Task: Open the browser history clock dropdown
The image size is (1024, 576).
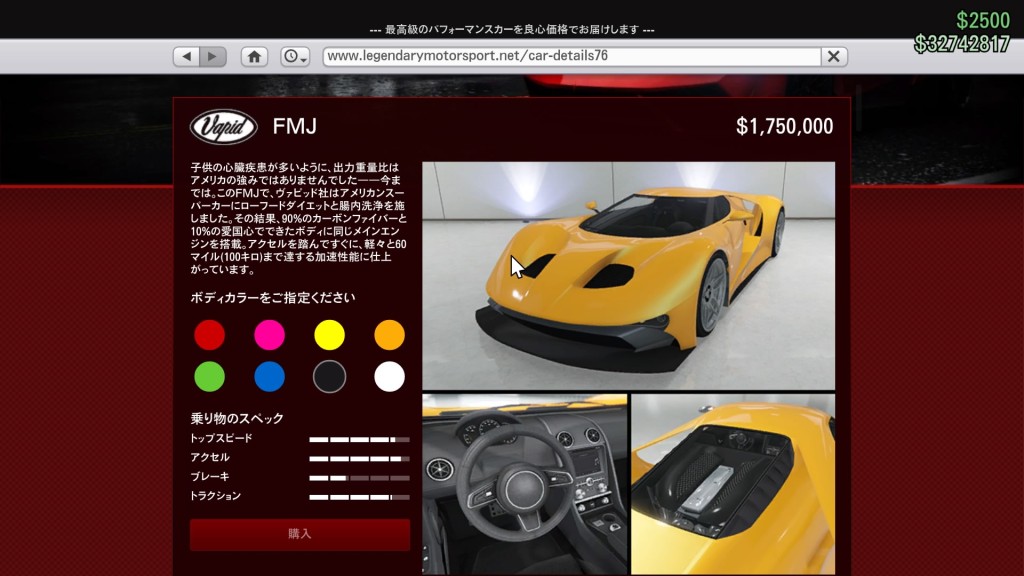Action: point(295,57)
